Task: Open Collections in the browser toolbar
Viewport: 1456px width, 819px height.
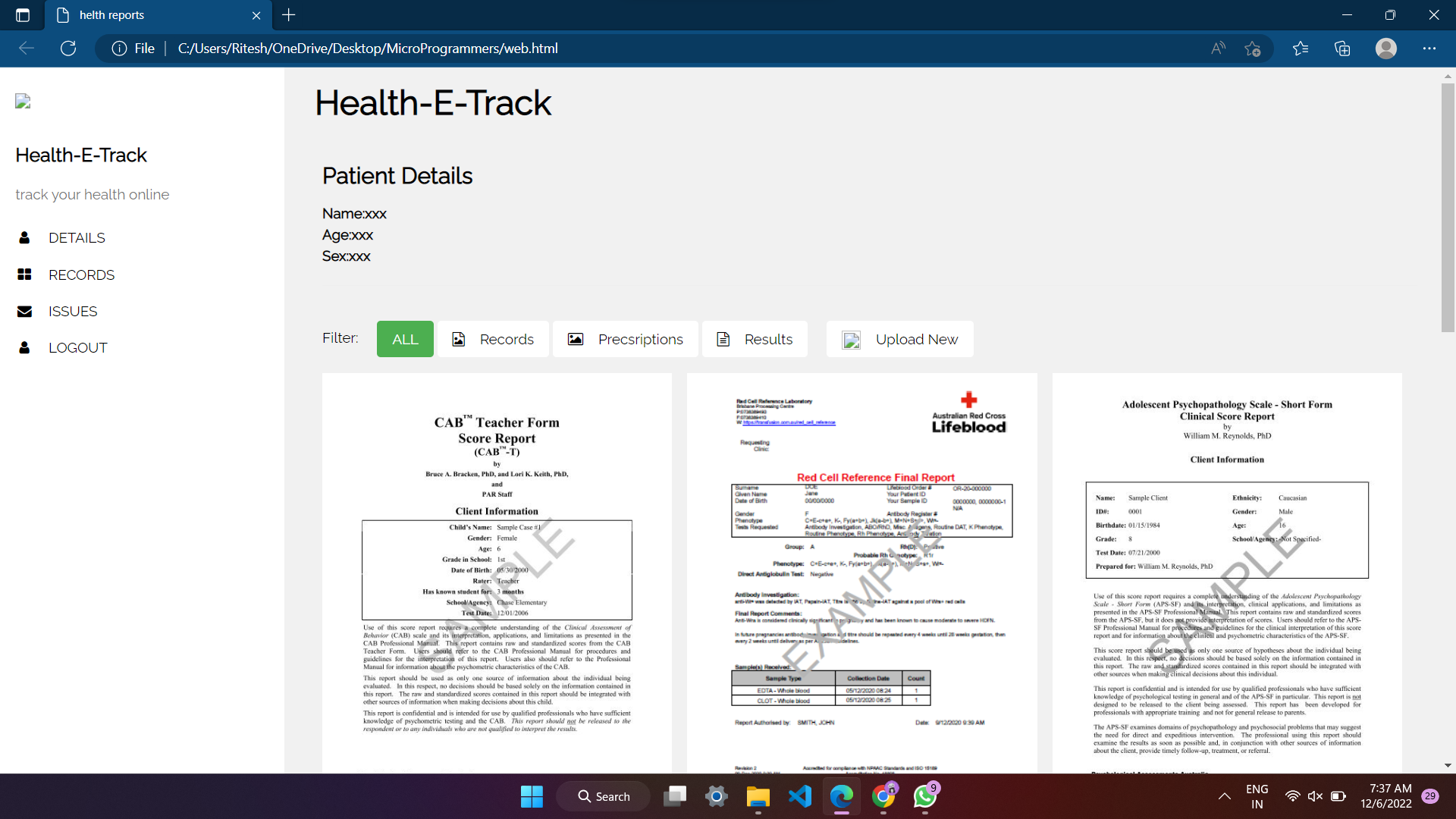Action: (x=1341, y=48)
